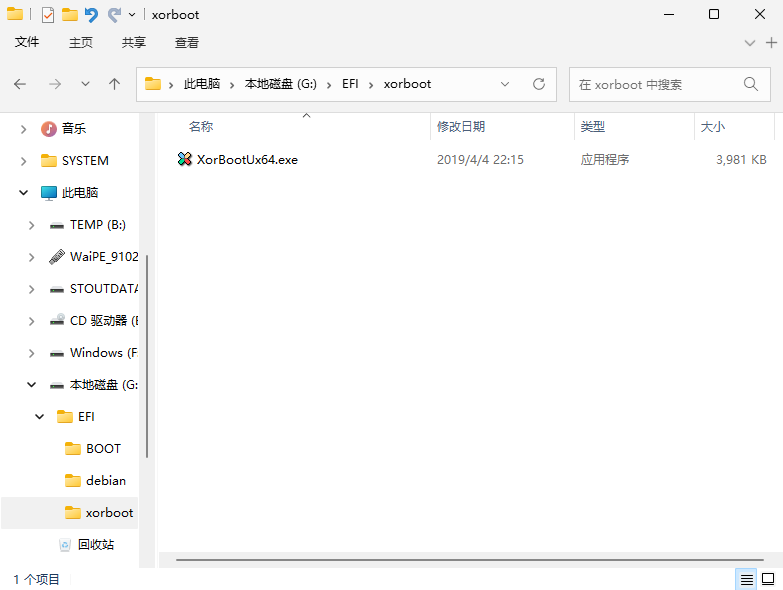Collapse the 本地磁盘 (G:) node
This screenshot has height=590, width=783.
(31, 385)
